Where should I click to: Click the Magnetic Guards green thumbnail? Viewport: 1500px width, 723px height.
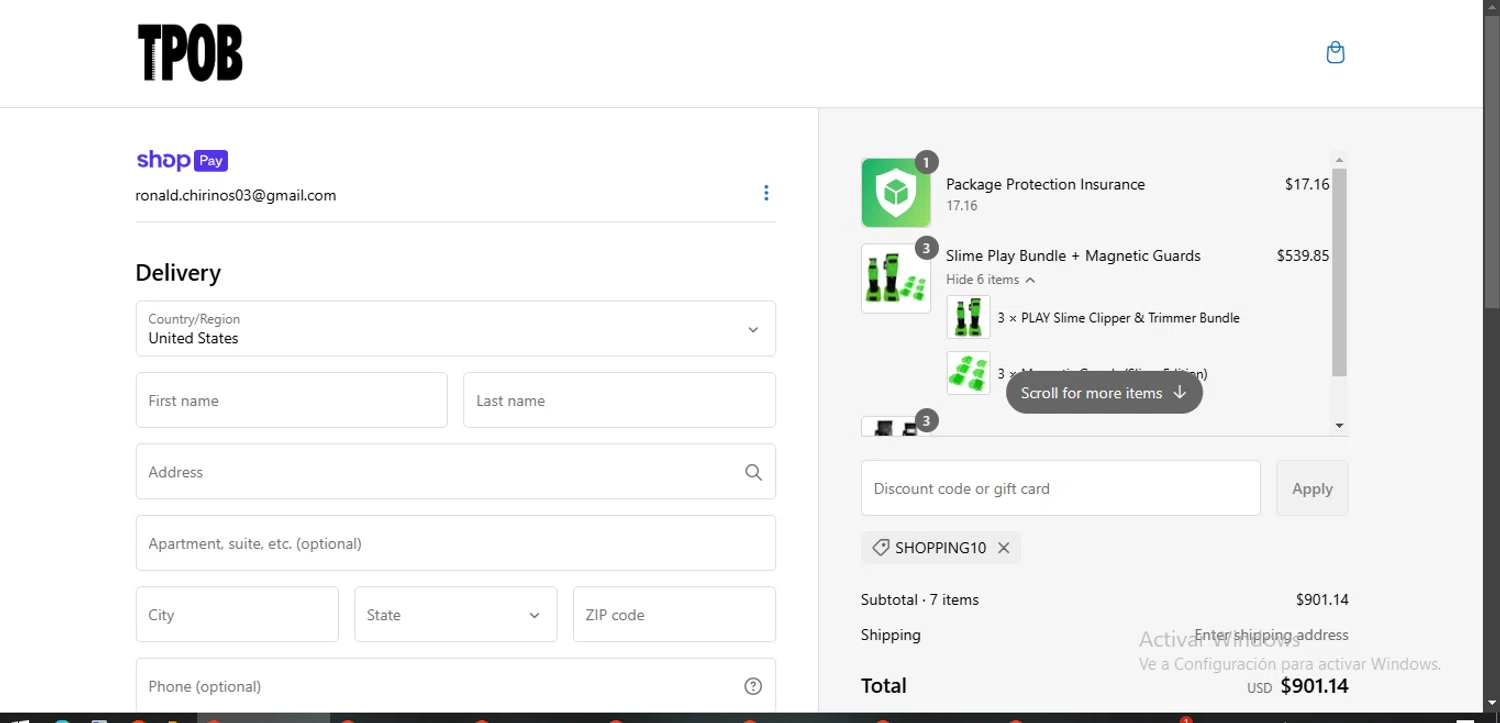968,373
